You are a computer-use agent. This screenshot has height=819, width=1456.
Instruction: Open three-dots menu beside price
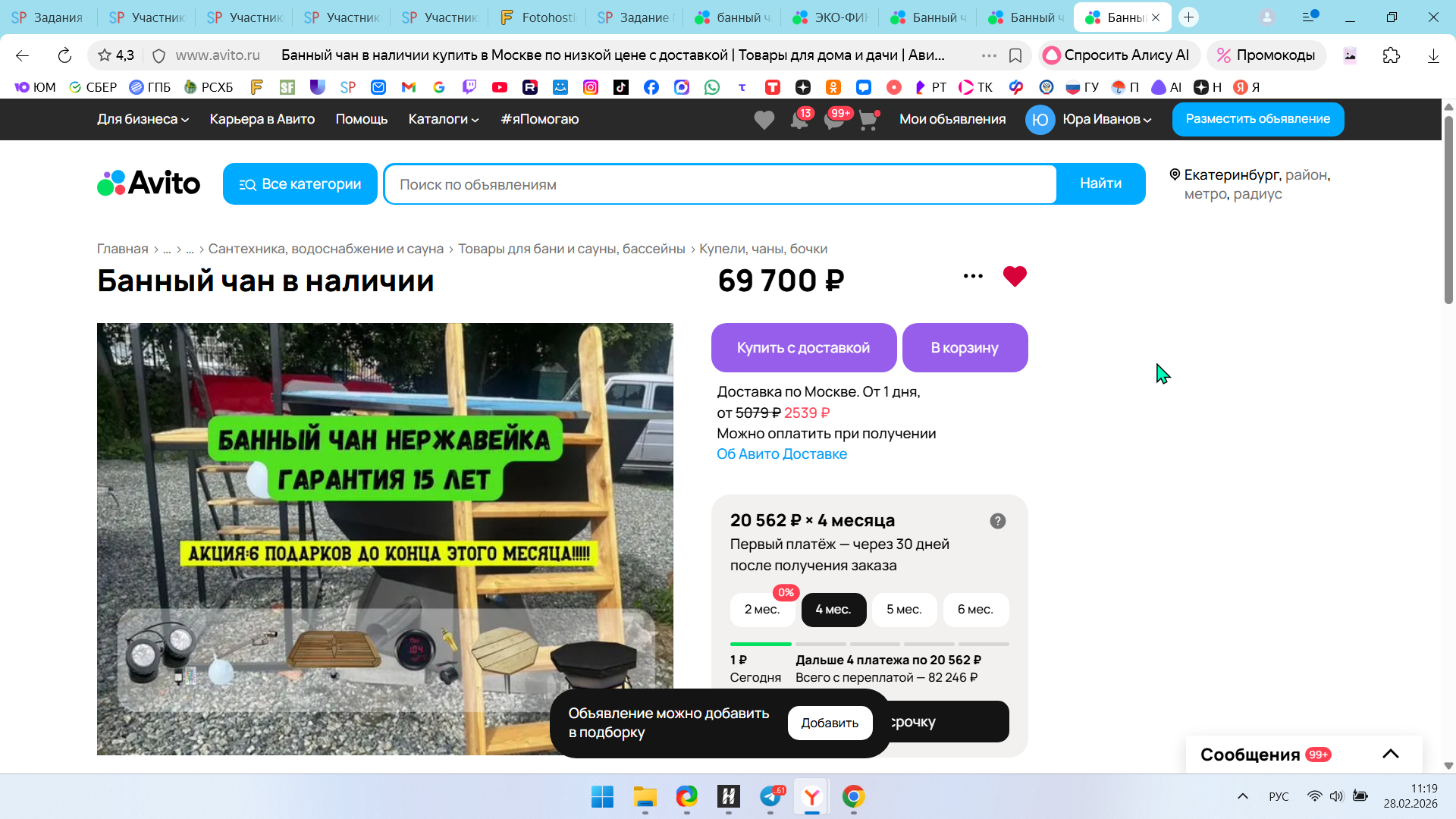973,276
